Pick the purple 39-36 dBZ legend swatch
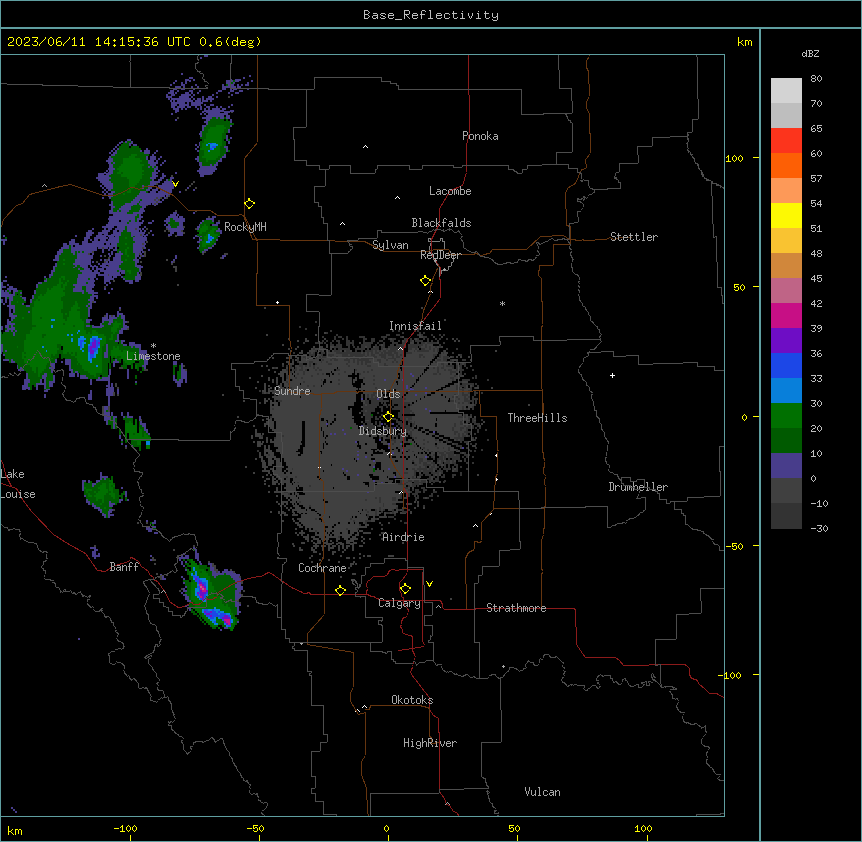 tap(786, 340)
